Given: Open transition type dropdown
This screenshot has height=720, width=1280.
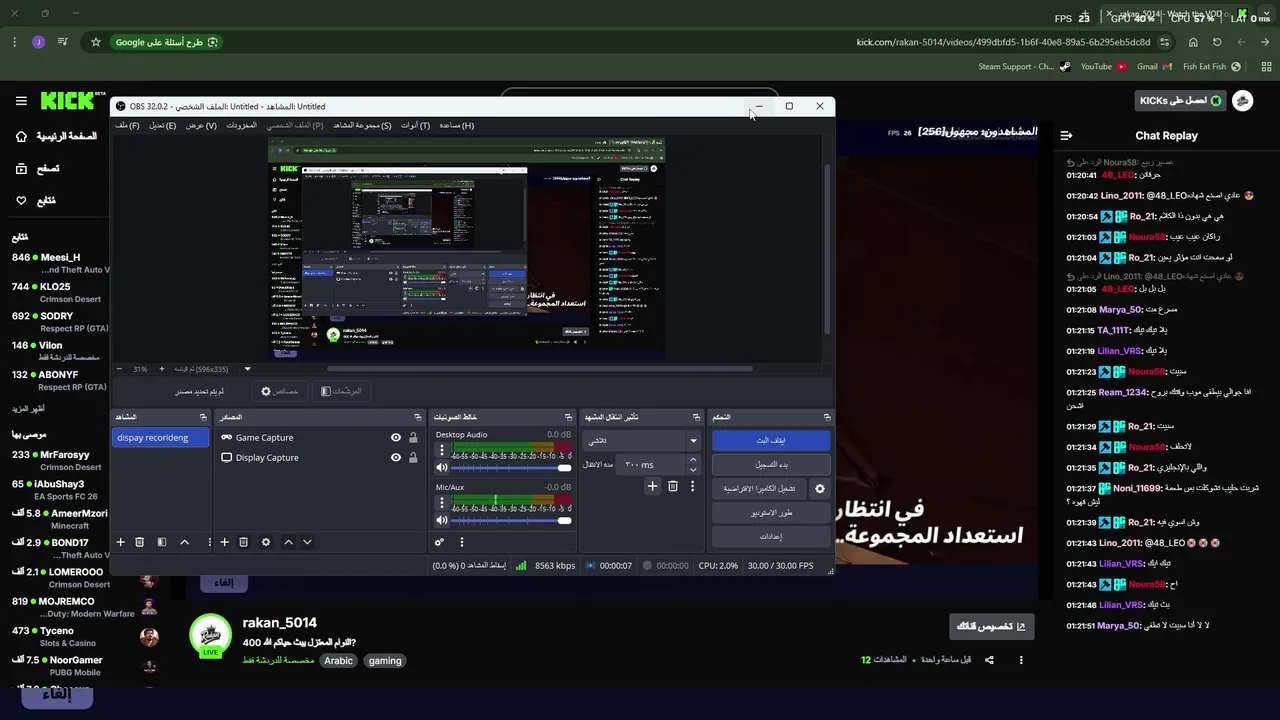Looking at the screenshot, I should pyautogui.click(x=642, y=440).
